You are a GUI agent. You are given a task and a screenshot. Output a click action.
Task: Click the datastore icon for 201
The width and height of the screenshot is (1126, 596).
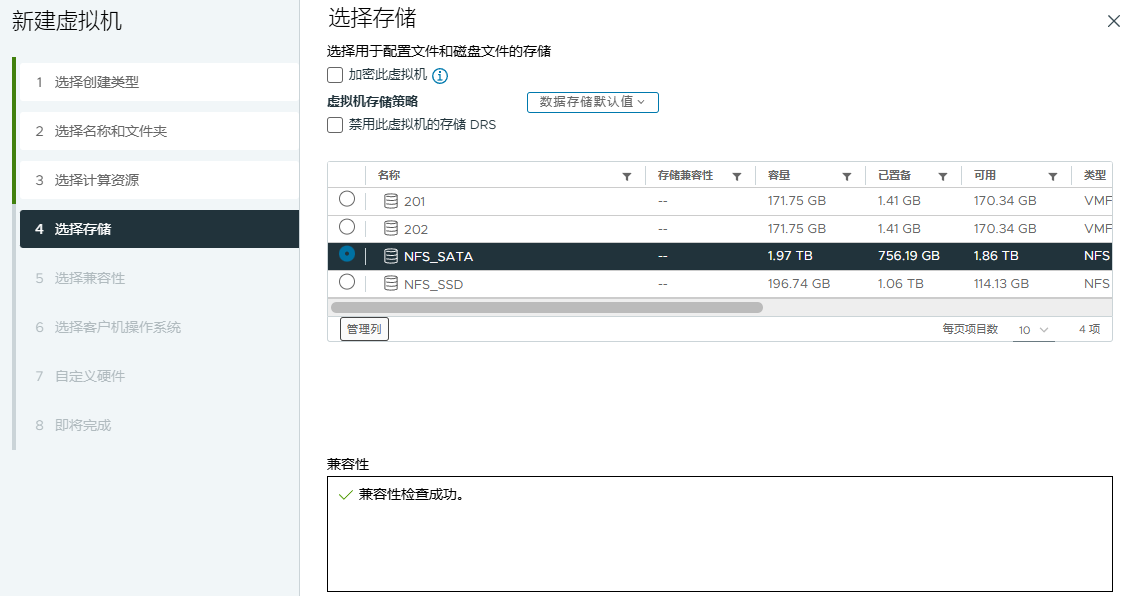point(391,201)
